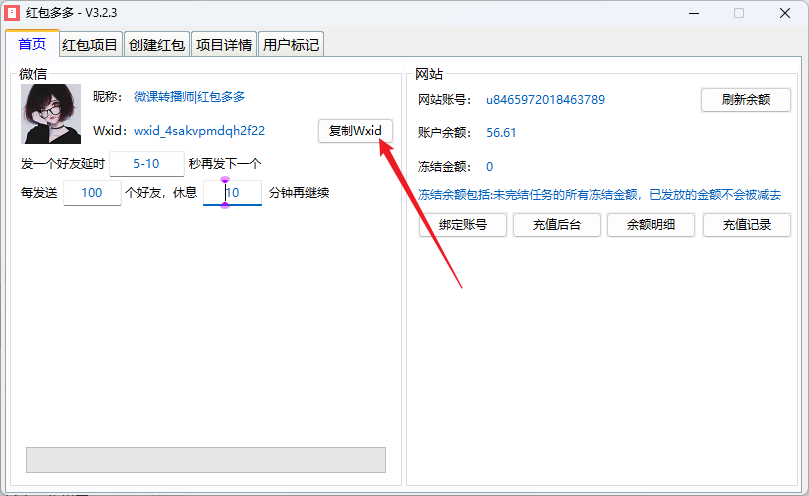Open the 充值记录 recharge history

tap(746, 225)
